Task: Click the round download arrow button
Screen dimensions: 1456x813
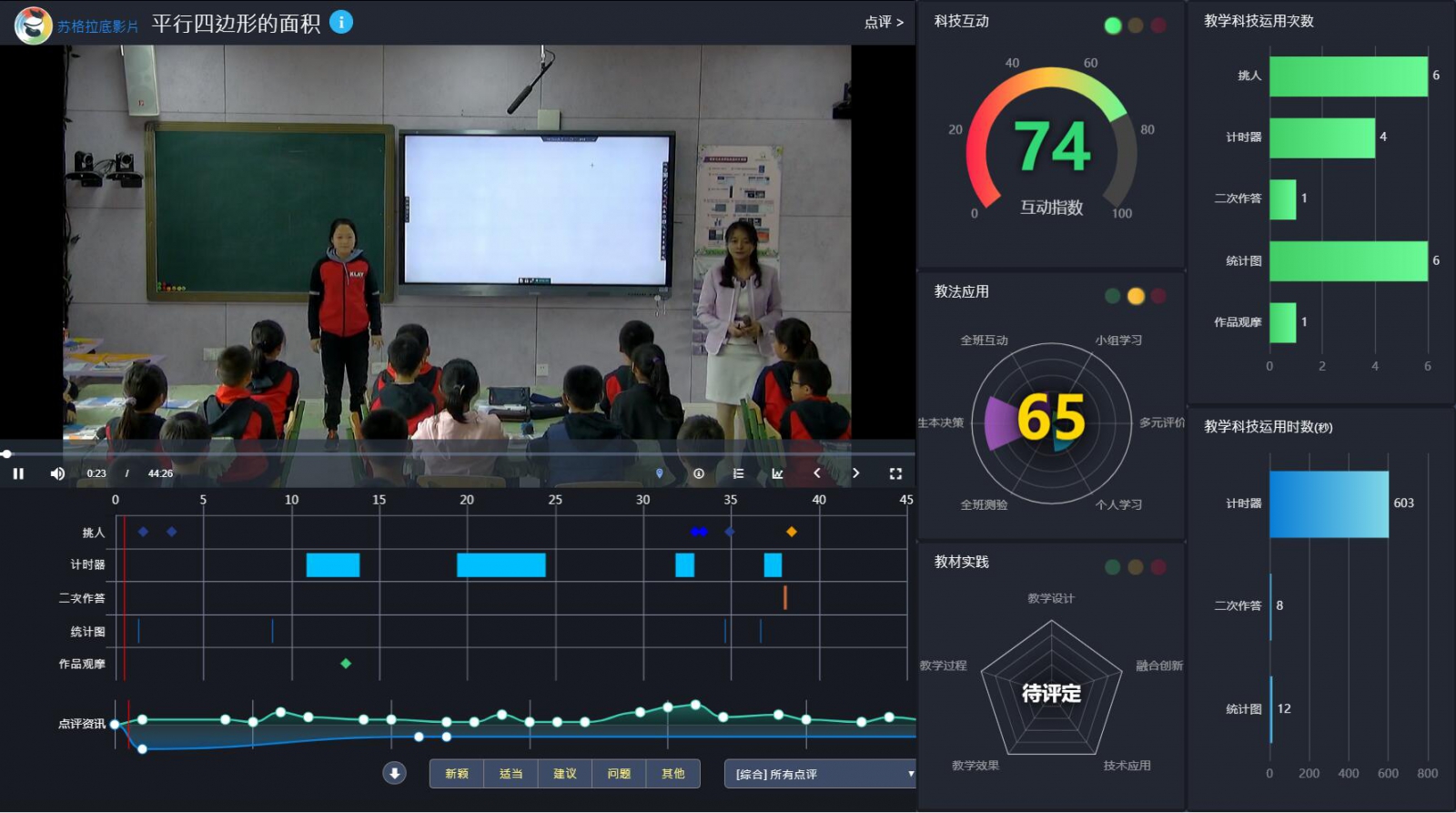Action: (394, 773)
